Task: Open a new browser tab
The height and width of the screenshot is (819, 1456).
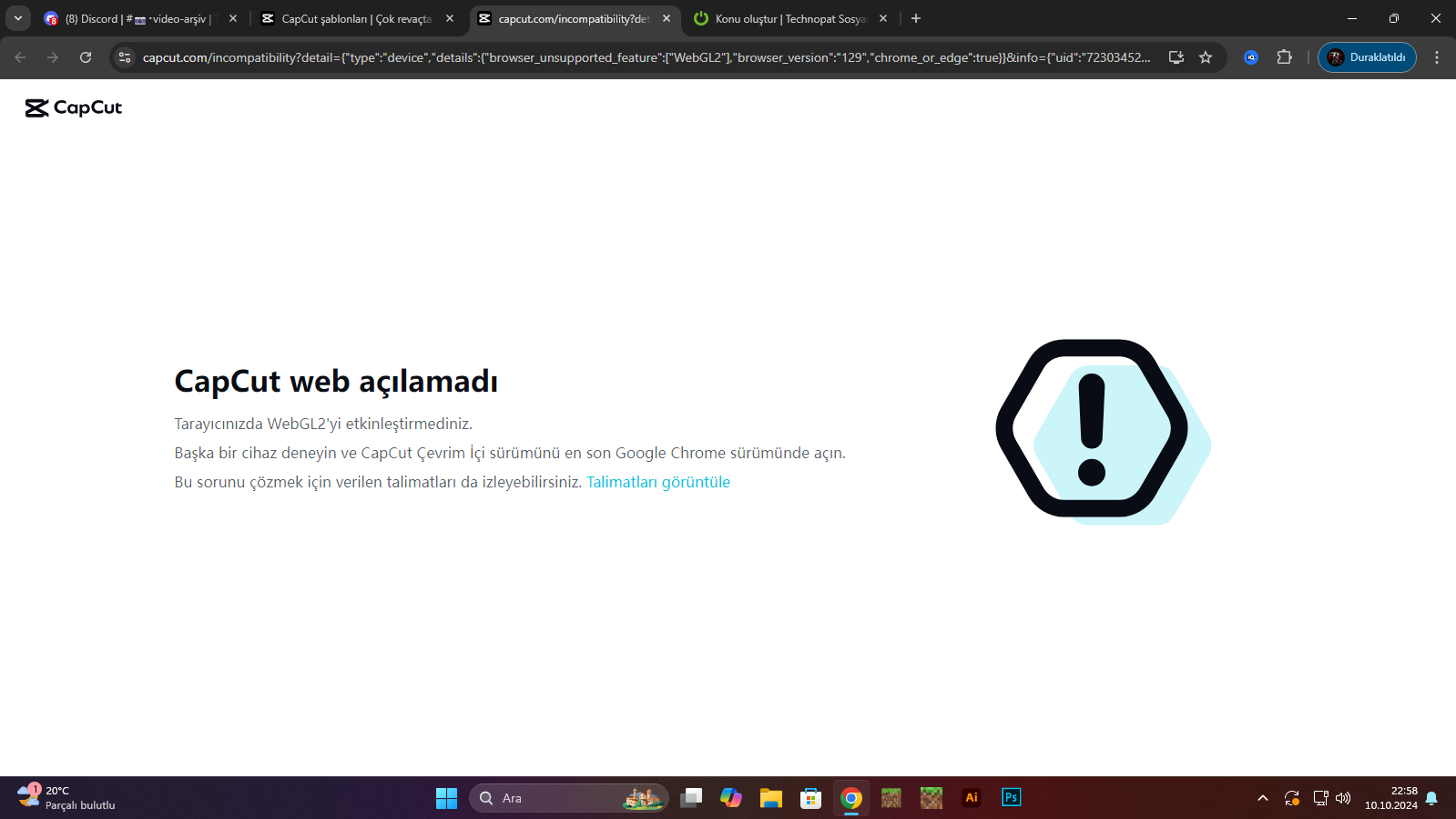Action: (x=916, y=18)
